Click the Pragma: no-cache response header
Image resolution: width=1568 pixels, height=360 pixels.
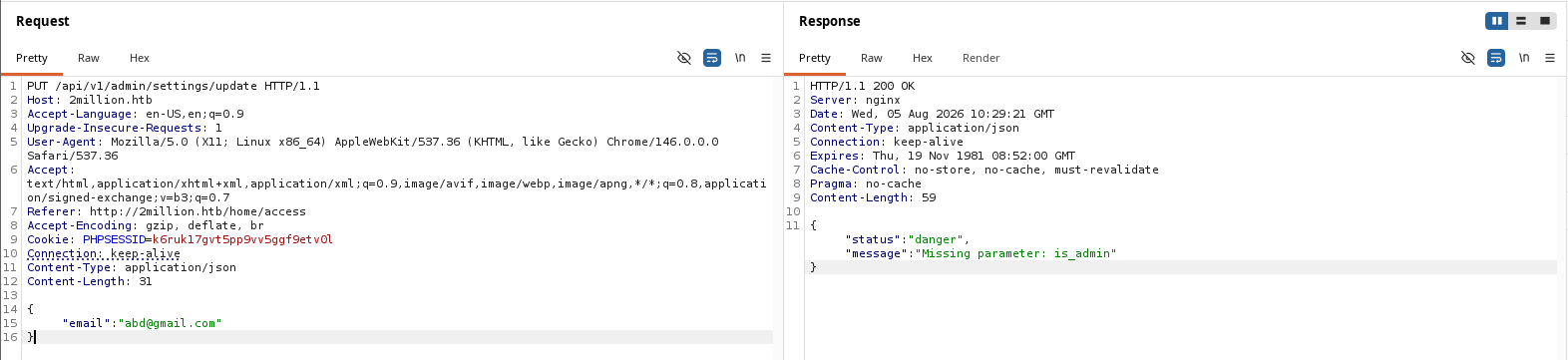[x=866, y=183]
